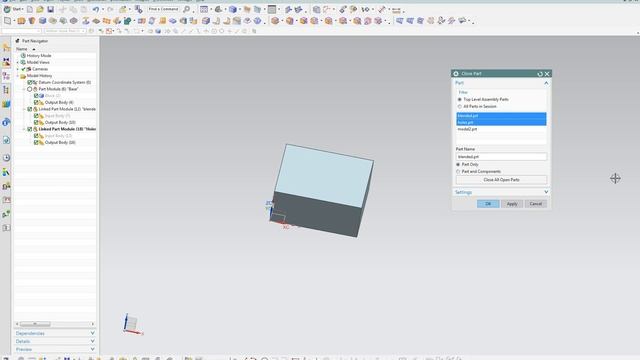Choose Part and Components radio option
The width and height of the screenshot is (640, 360).
(458, 171)
